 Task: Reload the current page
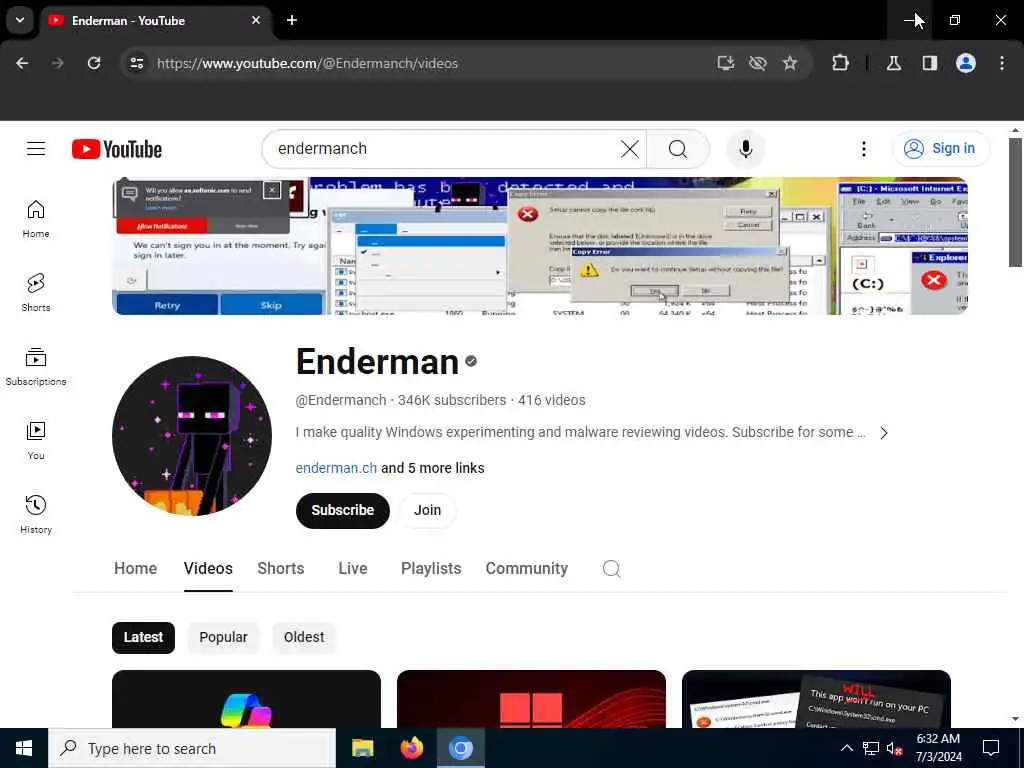(x=94, y=63)
